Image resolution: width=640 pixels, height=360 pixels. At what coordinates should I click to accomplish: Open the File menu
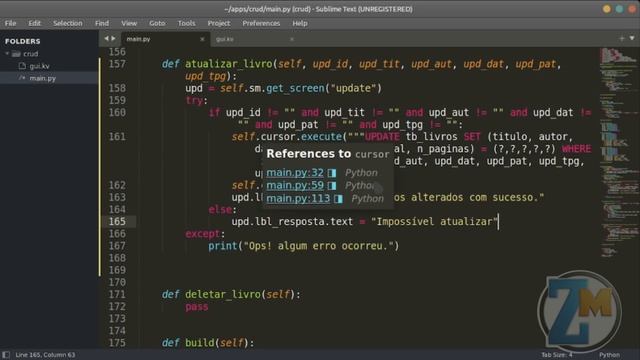tap(11, 23)
